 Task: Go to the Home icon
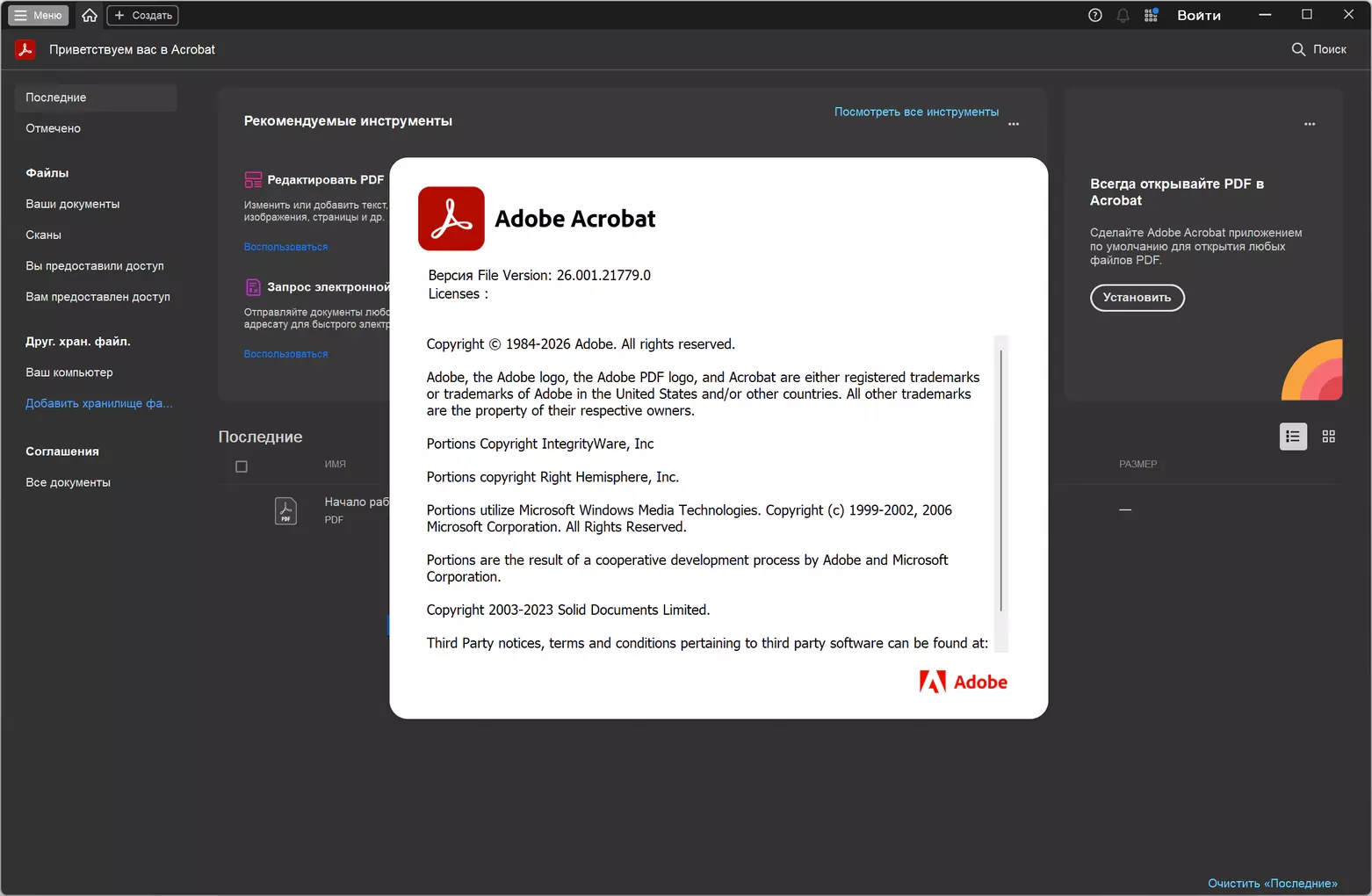coord(90,15)
